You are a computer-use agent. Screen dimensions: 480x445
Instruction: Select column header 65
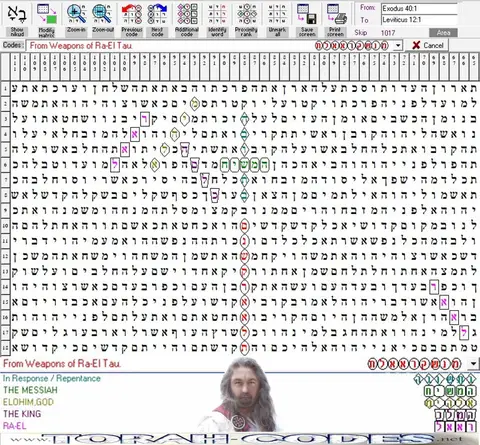(x=474, y=66)
